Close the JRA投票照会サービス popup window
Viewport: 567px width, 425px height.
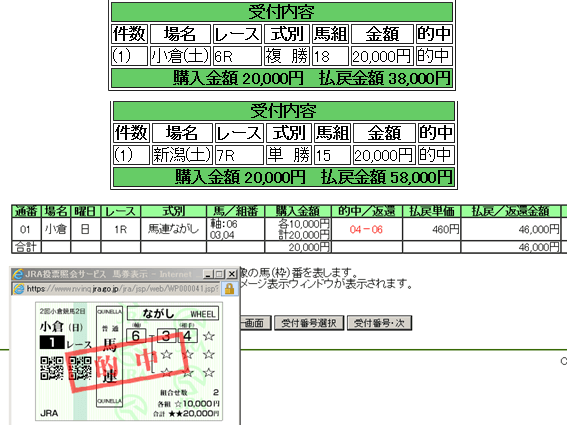click(x=231, y=274)
